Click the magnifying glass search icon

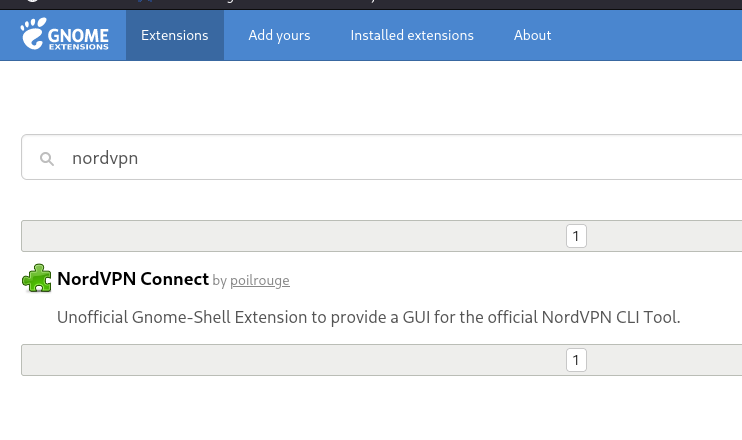tap(46, 159)
